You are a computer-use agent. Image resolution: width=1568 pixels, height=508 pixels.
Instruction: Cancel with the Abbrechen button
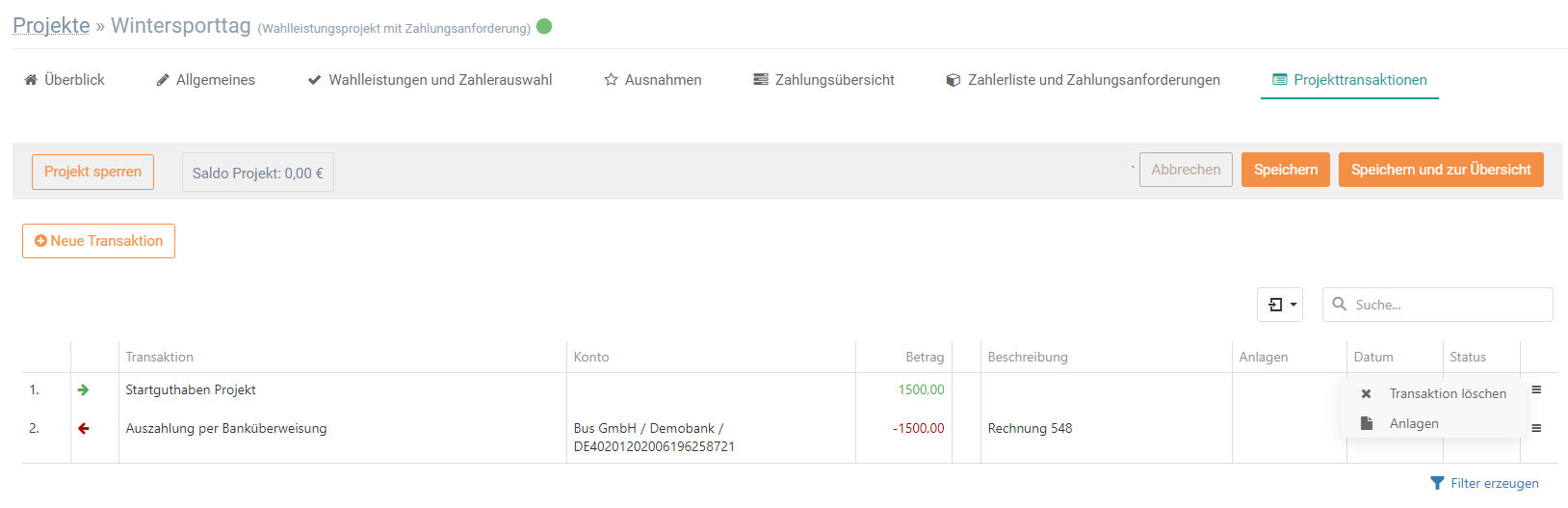[x=1186, y=170]
